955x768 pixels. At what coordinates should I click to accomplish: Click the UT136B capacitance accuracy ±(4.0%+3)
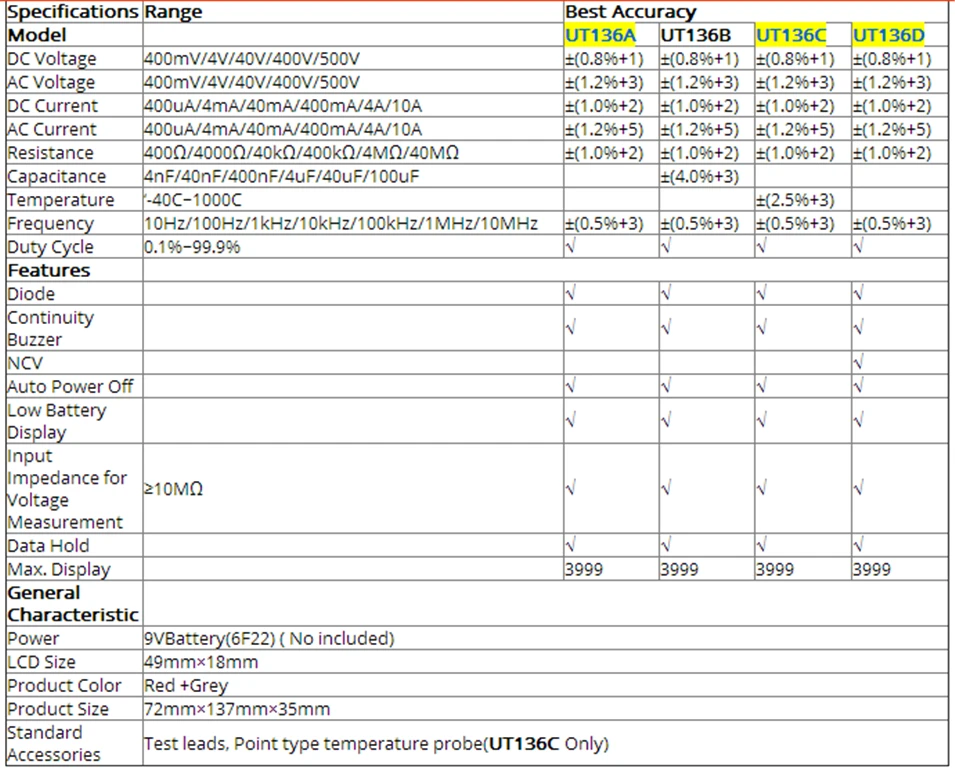tap(700, 177)
